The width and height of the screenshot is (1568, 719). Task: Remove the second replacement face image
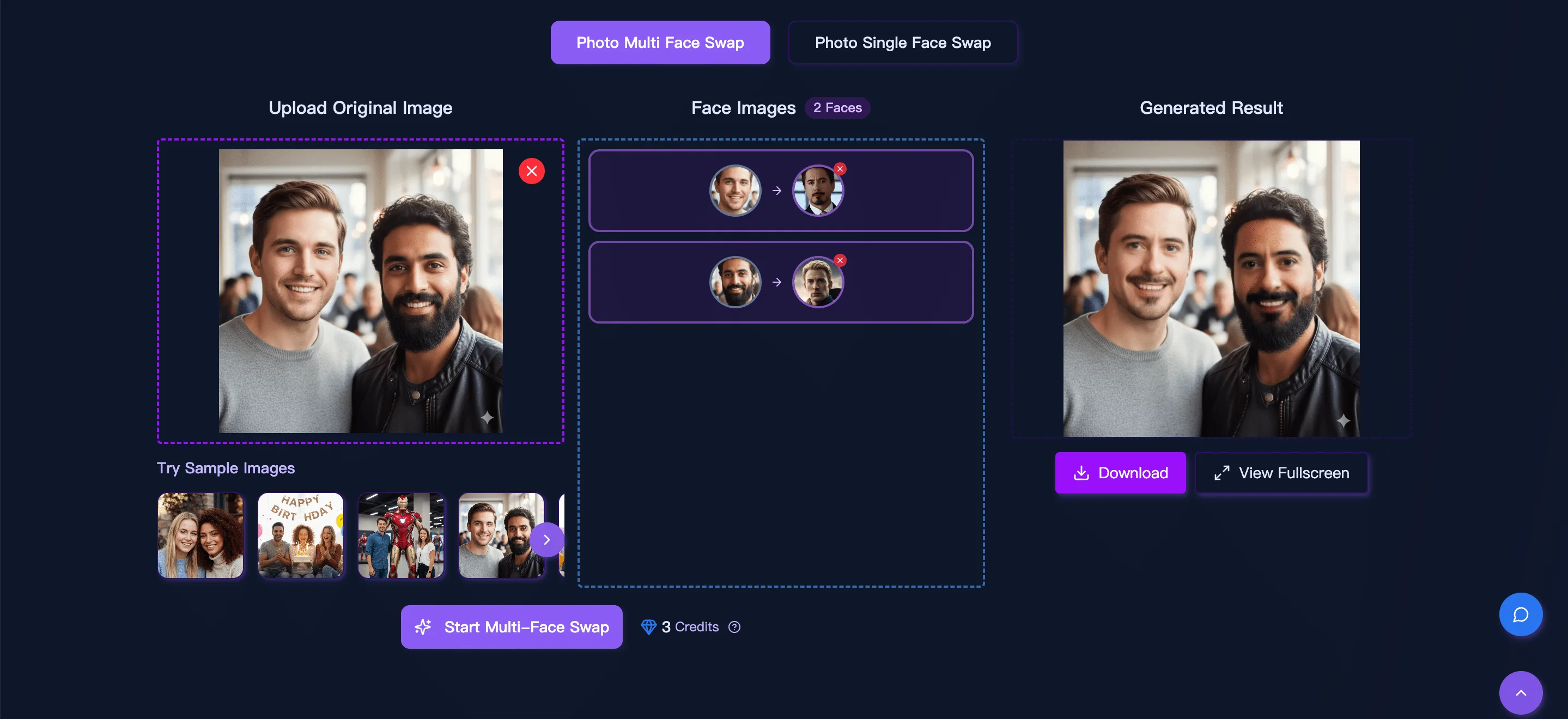(x=840, y=260)
